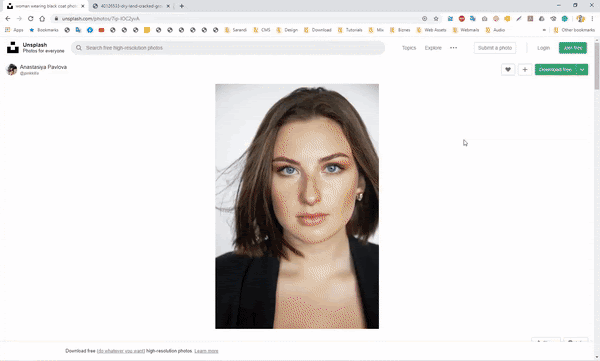Open Anastasiya Pavlova profile name link

(43, 67)
